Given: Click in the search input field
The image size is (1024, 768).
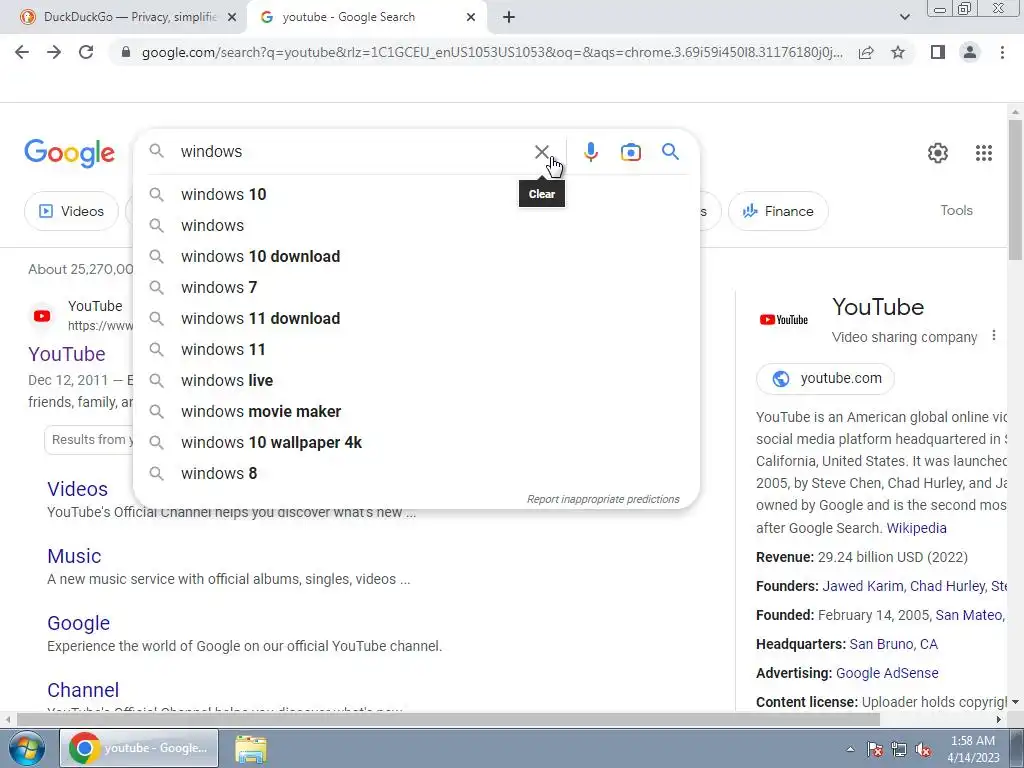Looking at the screenshot, I should tap(353, 152).
